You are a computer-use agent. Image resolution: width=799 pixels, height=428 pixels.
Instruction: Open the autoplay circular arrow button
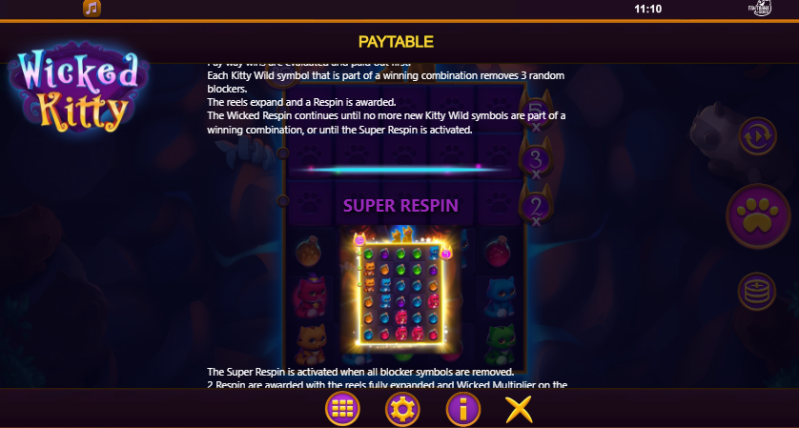tap(758, 136)
